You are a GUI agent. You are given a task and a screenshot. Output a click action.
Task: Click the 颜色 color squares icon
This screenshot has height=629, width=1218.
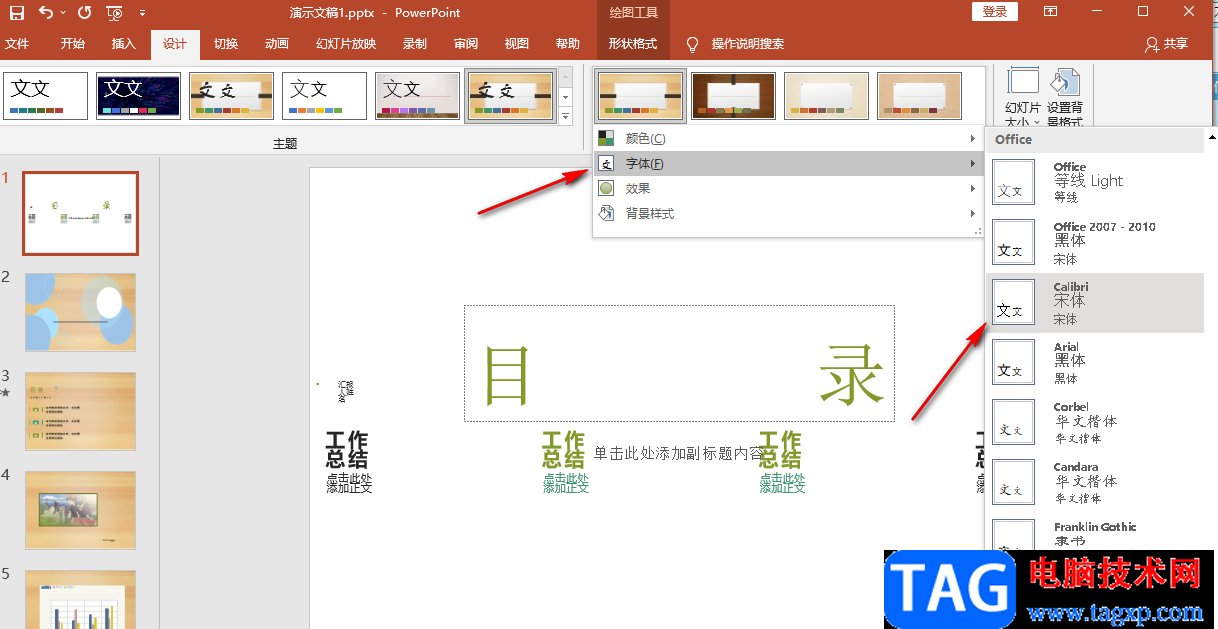point(606,138)
